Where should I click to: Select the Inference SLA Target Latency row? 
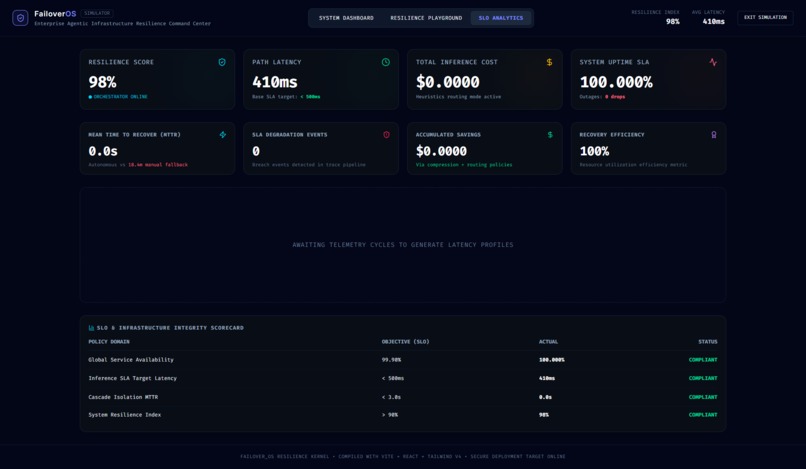403,378
